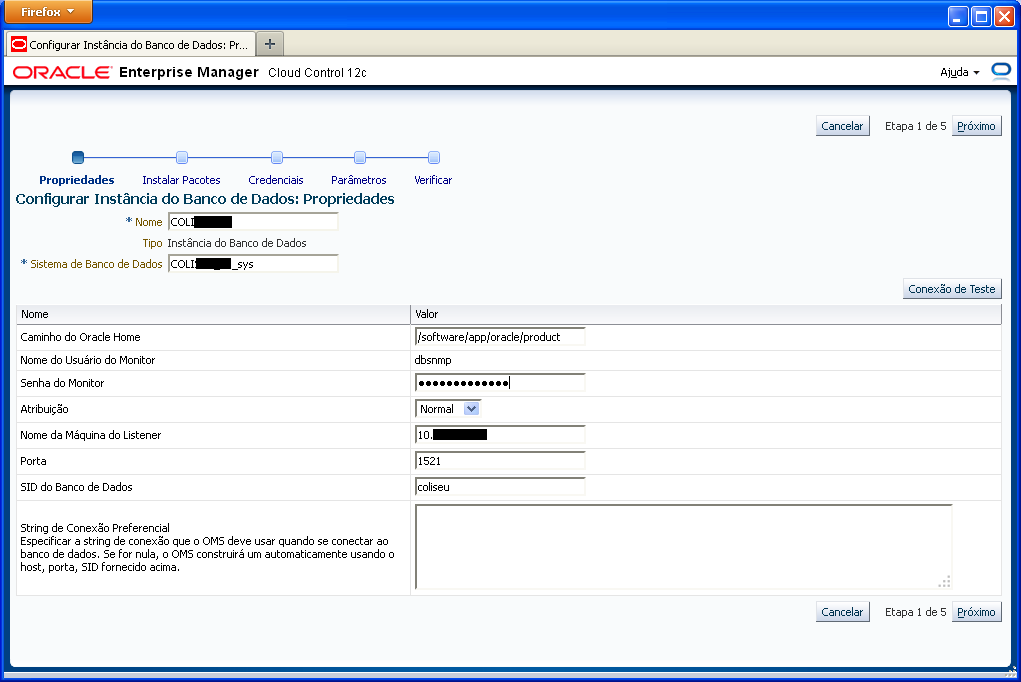Click the SID do Banco de Dados field

(x=500, y=487)
